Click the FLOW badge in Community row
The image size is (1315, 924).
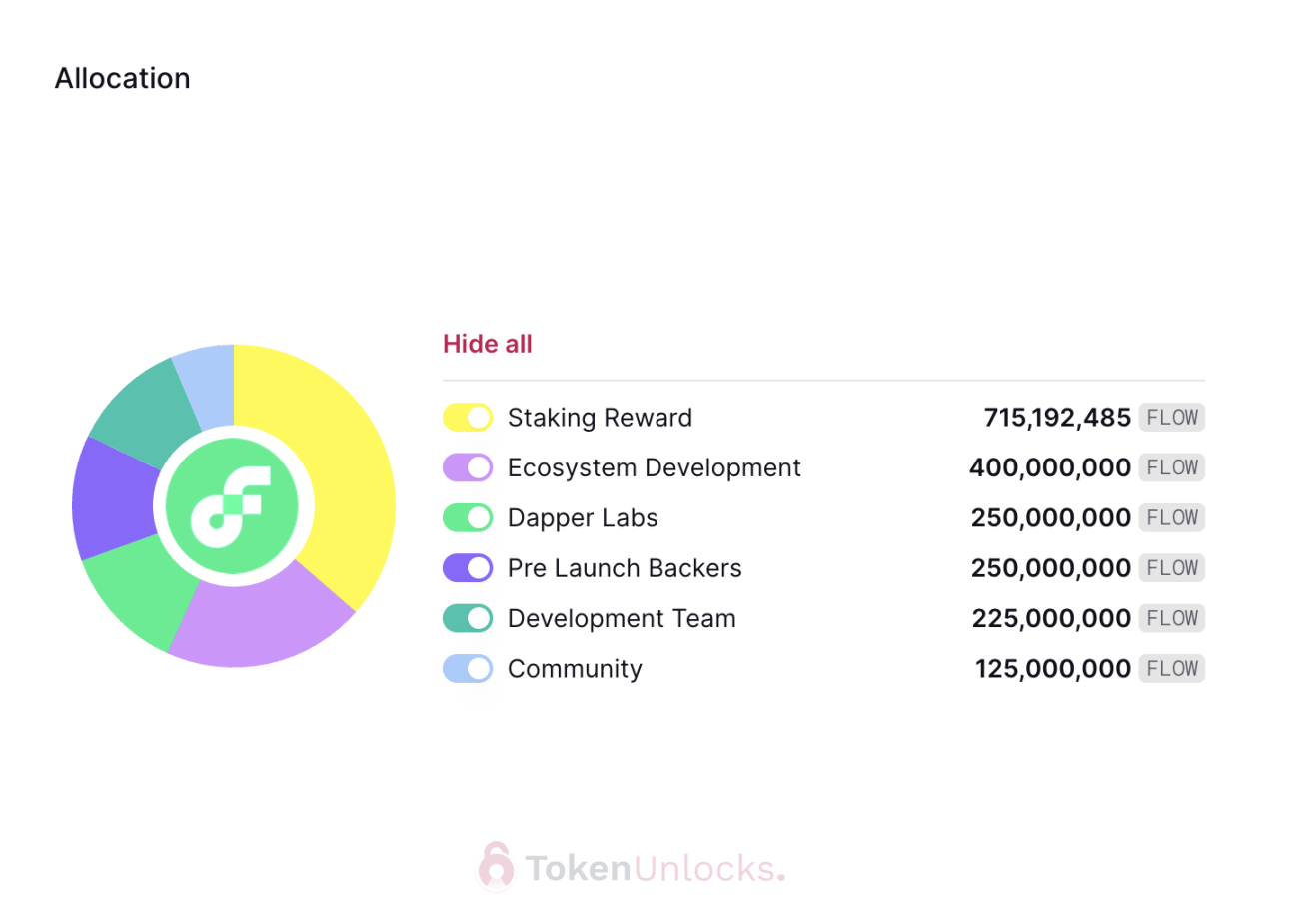pyautogui.click(x=1172, y=669)
